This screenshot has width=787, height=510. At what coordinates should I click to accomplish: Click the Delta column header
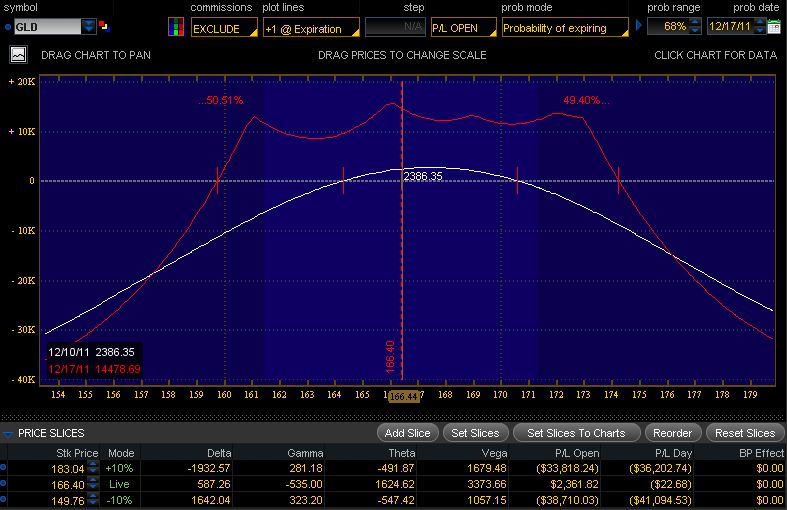[x=219, y=453]
